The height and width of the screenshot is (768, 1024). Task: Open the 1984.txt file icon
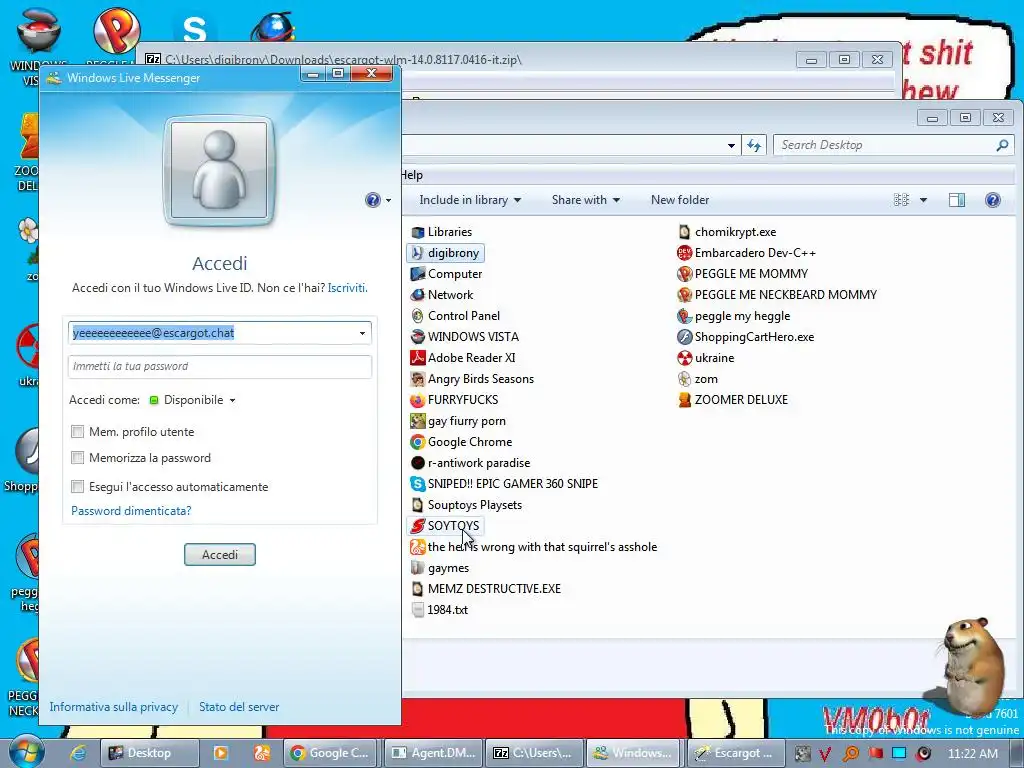click(418, 610)
